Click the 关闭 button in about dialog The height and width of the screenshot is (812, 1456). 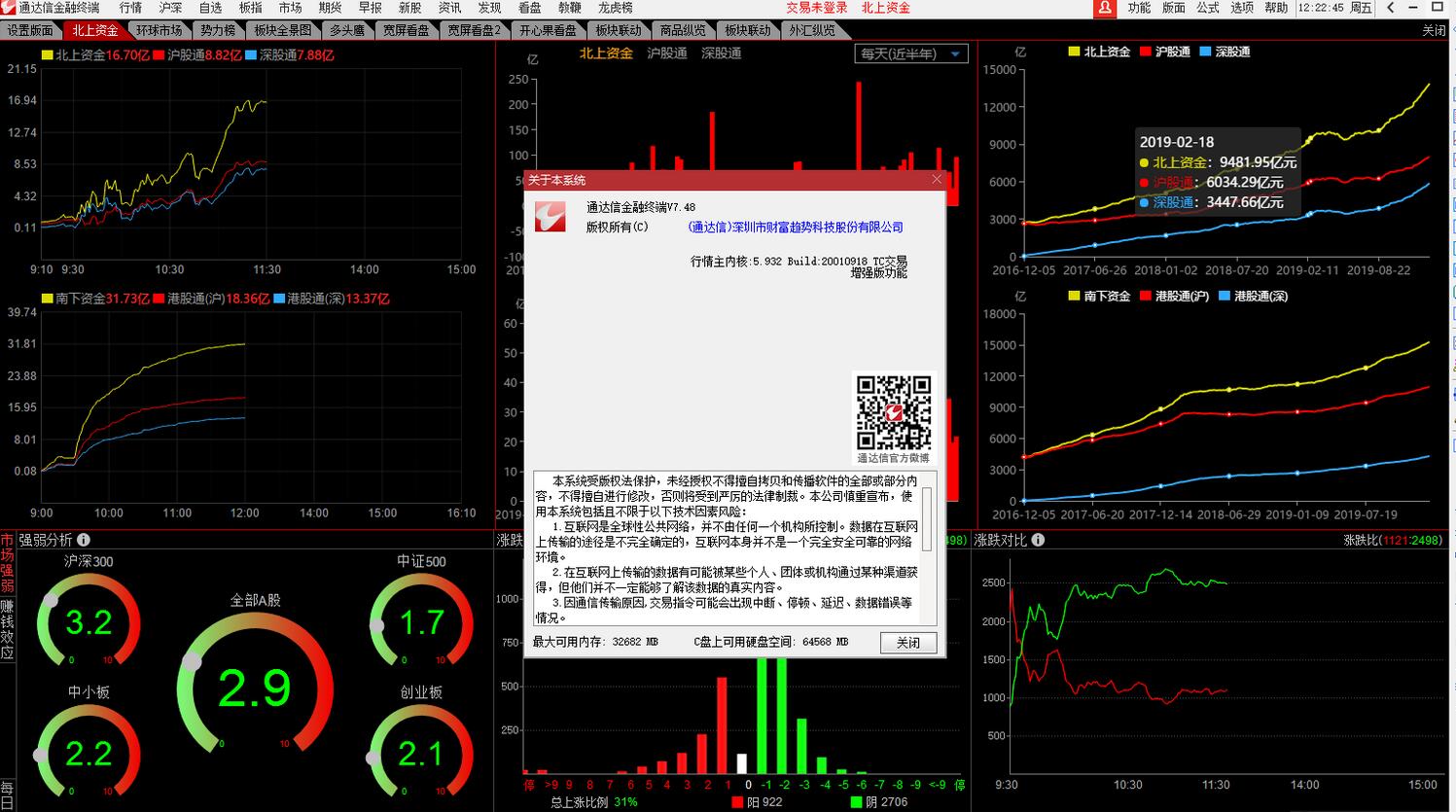click(908, 643)
